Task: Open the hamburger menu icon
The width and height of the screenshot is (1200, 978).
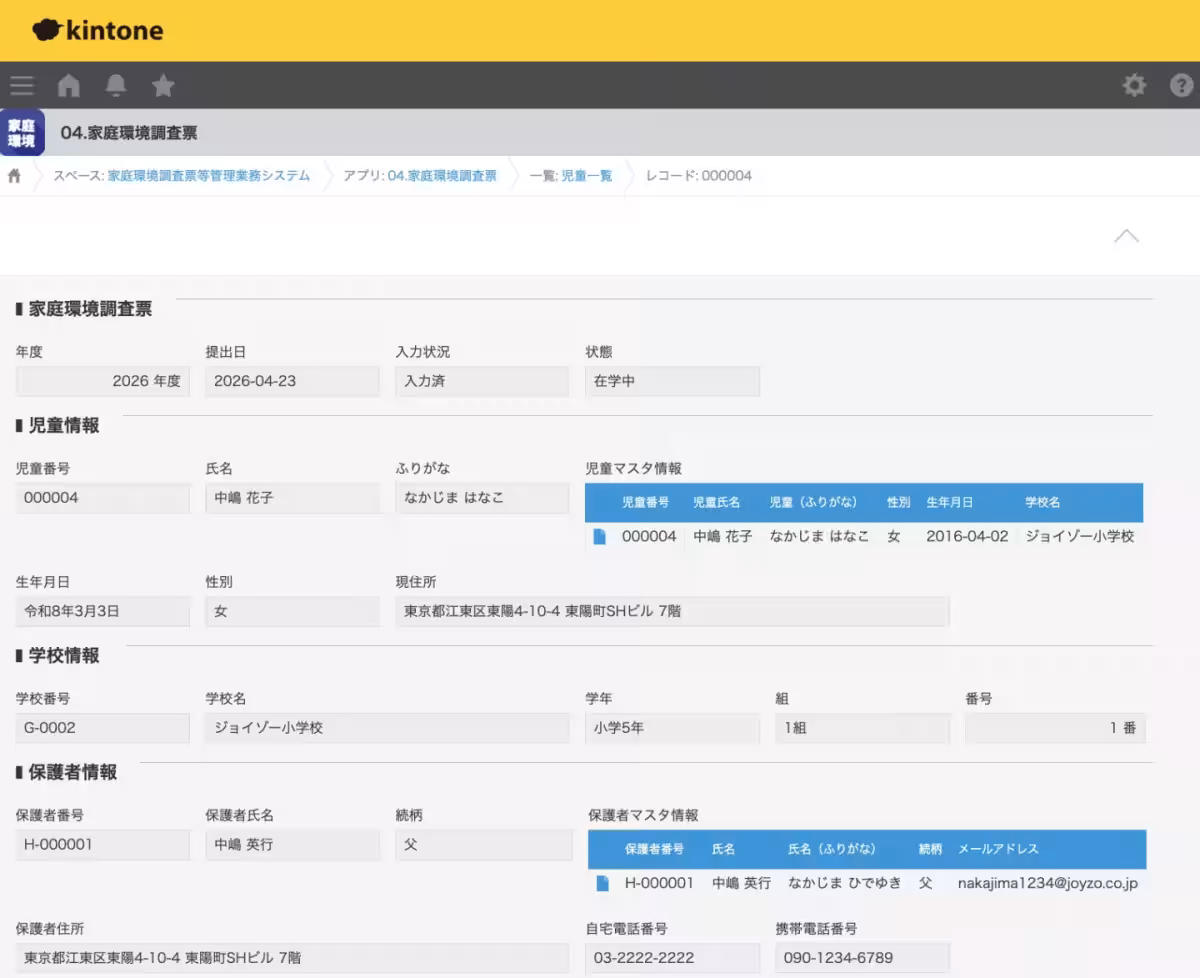Action: [x=22, y=86]
